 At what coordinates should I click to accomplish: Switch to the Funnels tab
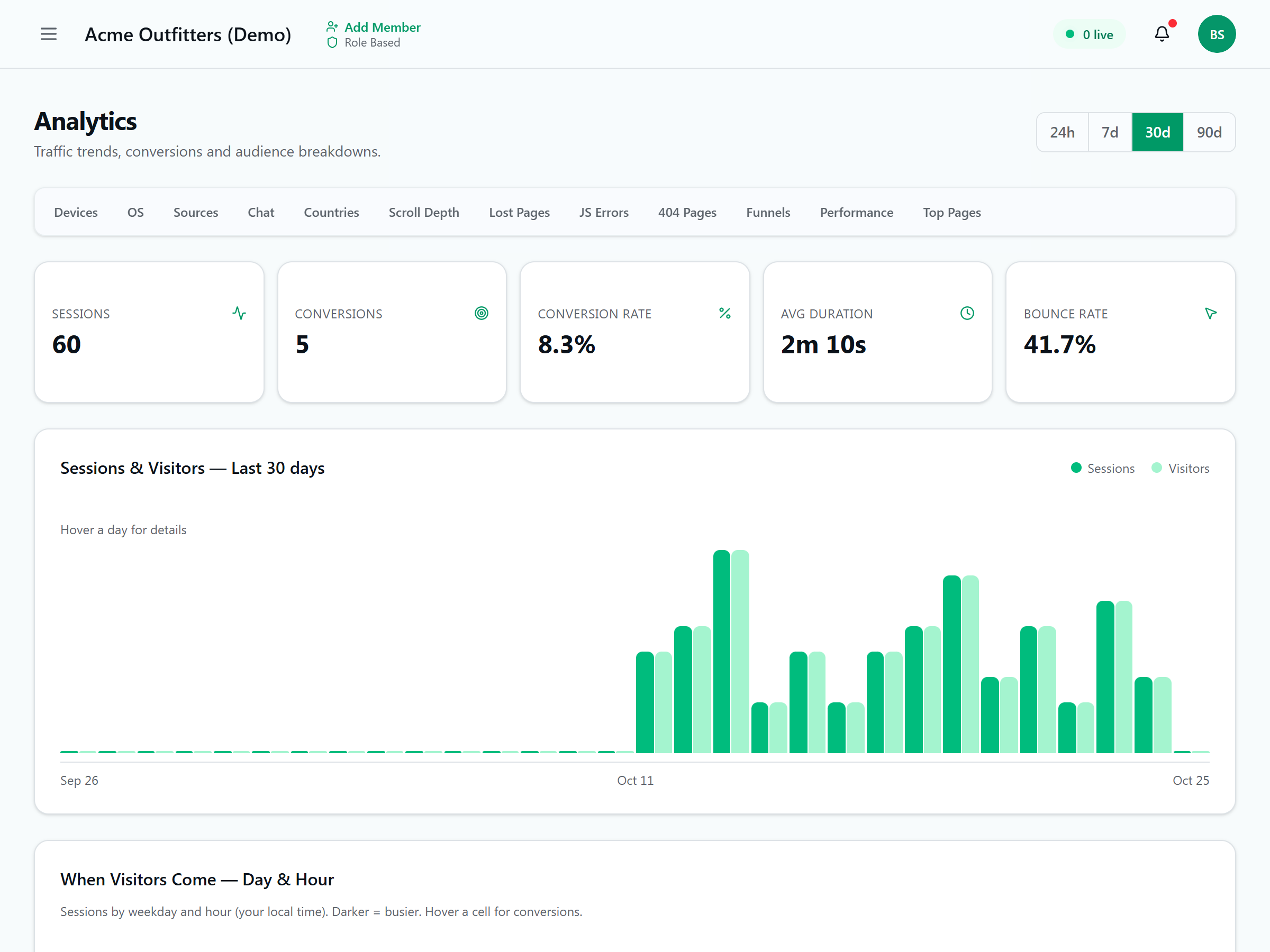(x=768, y=212)
